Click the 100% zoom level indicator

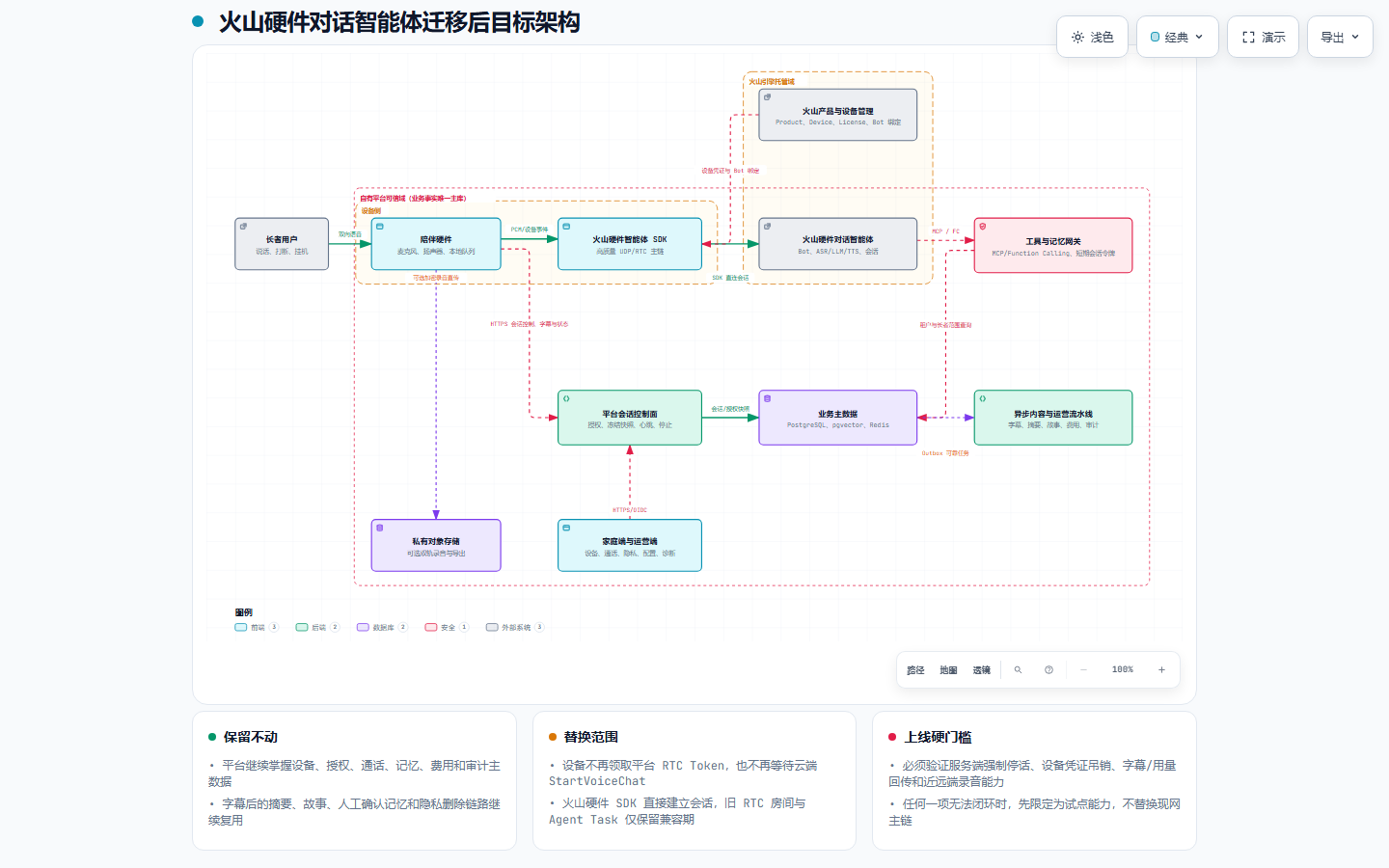[1123, 669]
